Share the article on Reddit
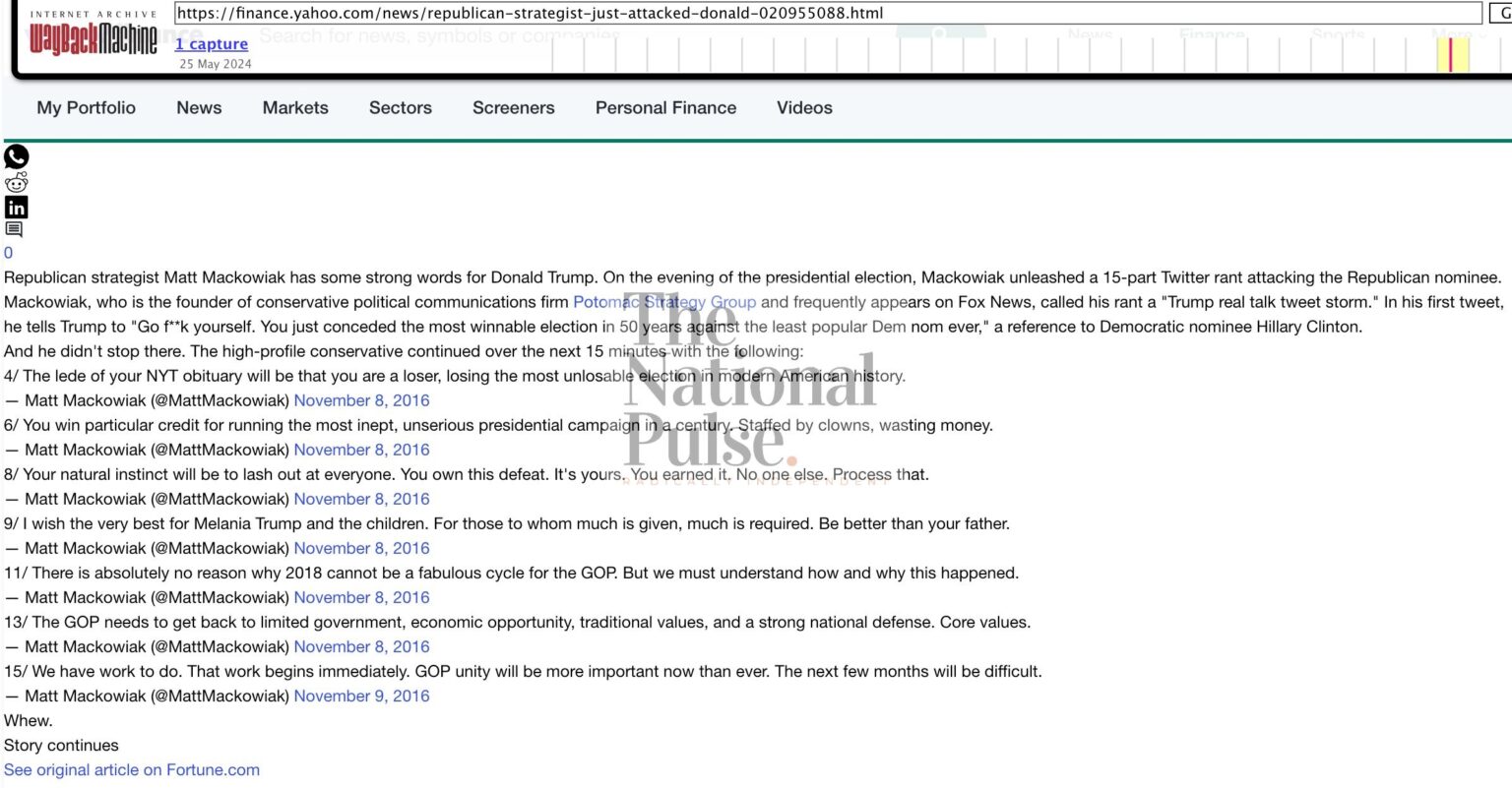Viewport: 1512px width, 788px height. point(17,182)
